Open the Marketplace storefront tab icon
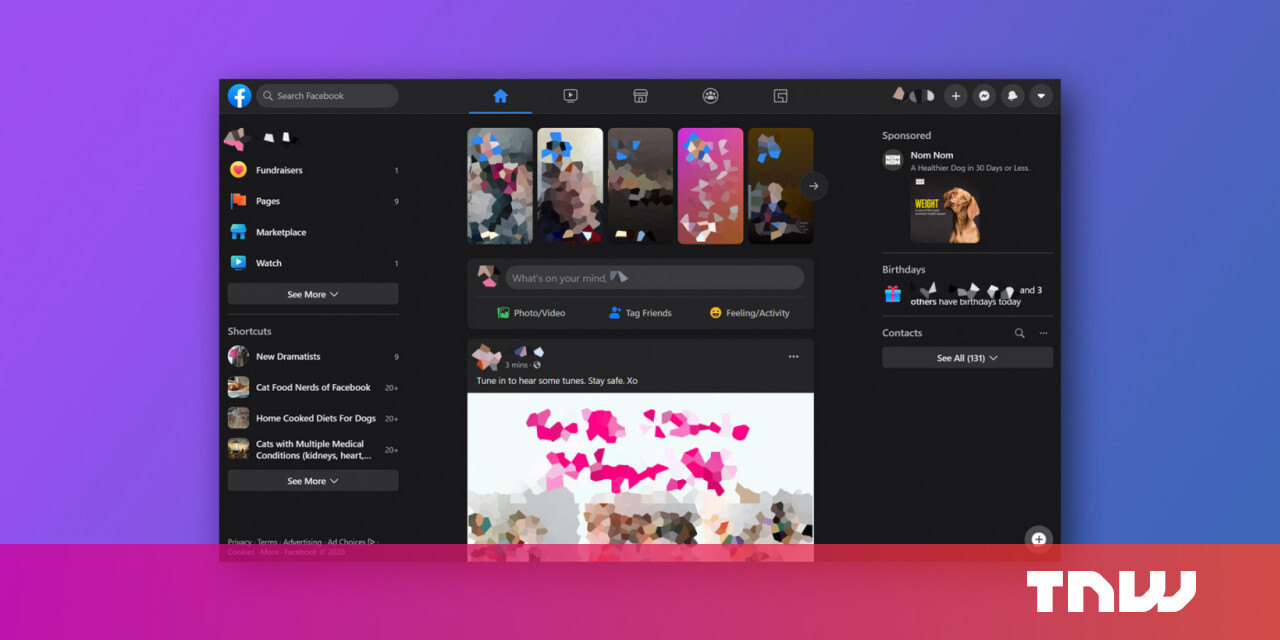The height and width of the screenshot is (640, 1280). (x=640, y=96)
